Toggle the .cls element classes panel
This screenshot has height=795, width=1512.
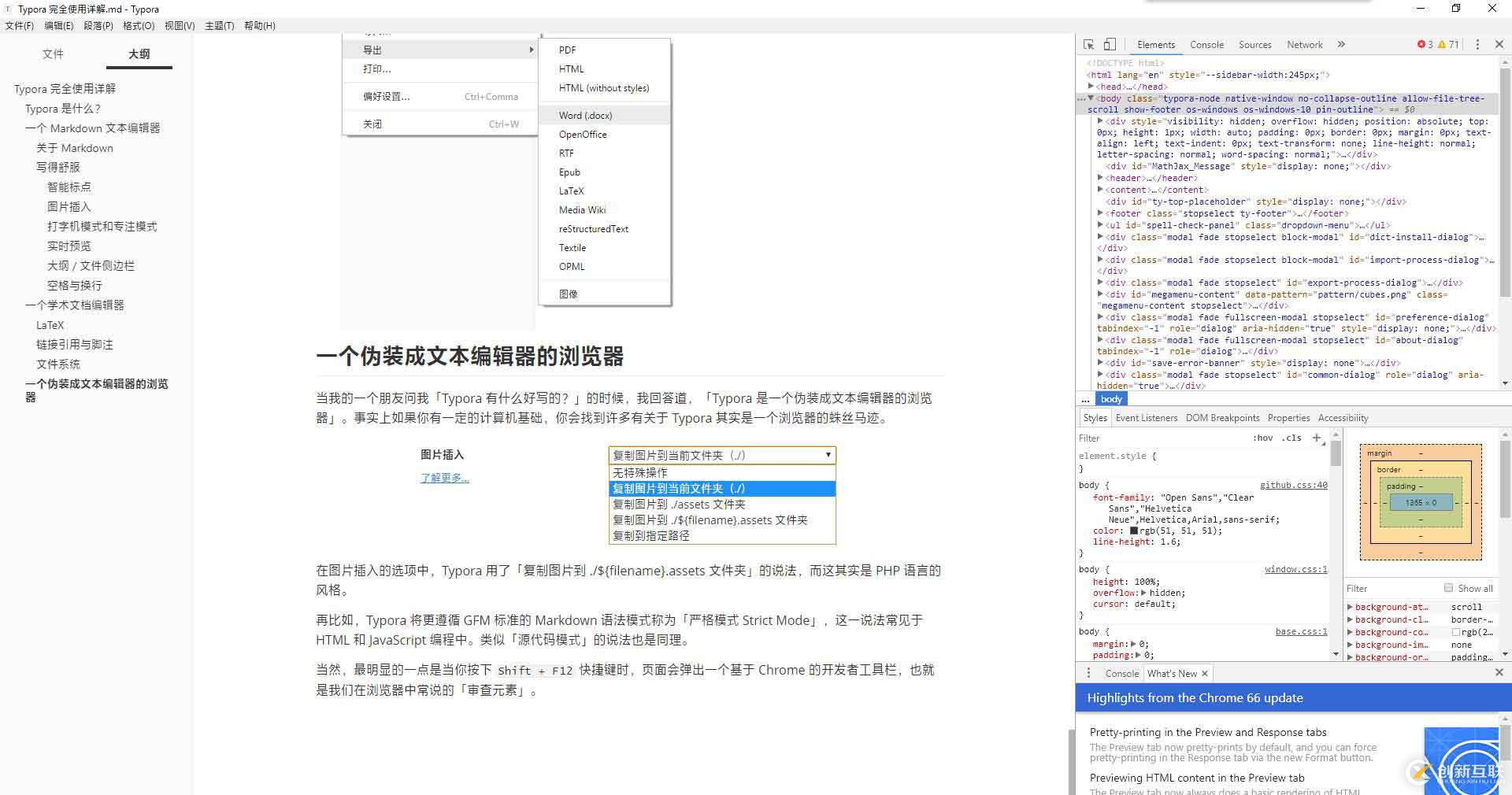(1291, 438)
